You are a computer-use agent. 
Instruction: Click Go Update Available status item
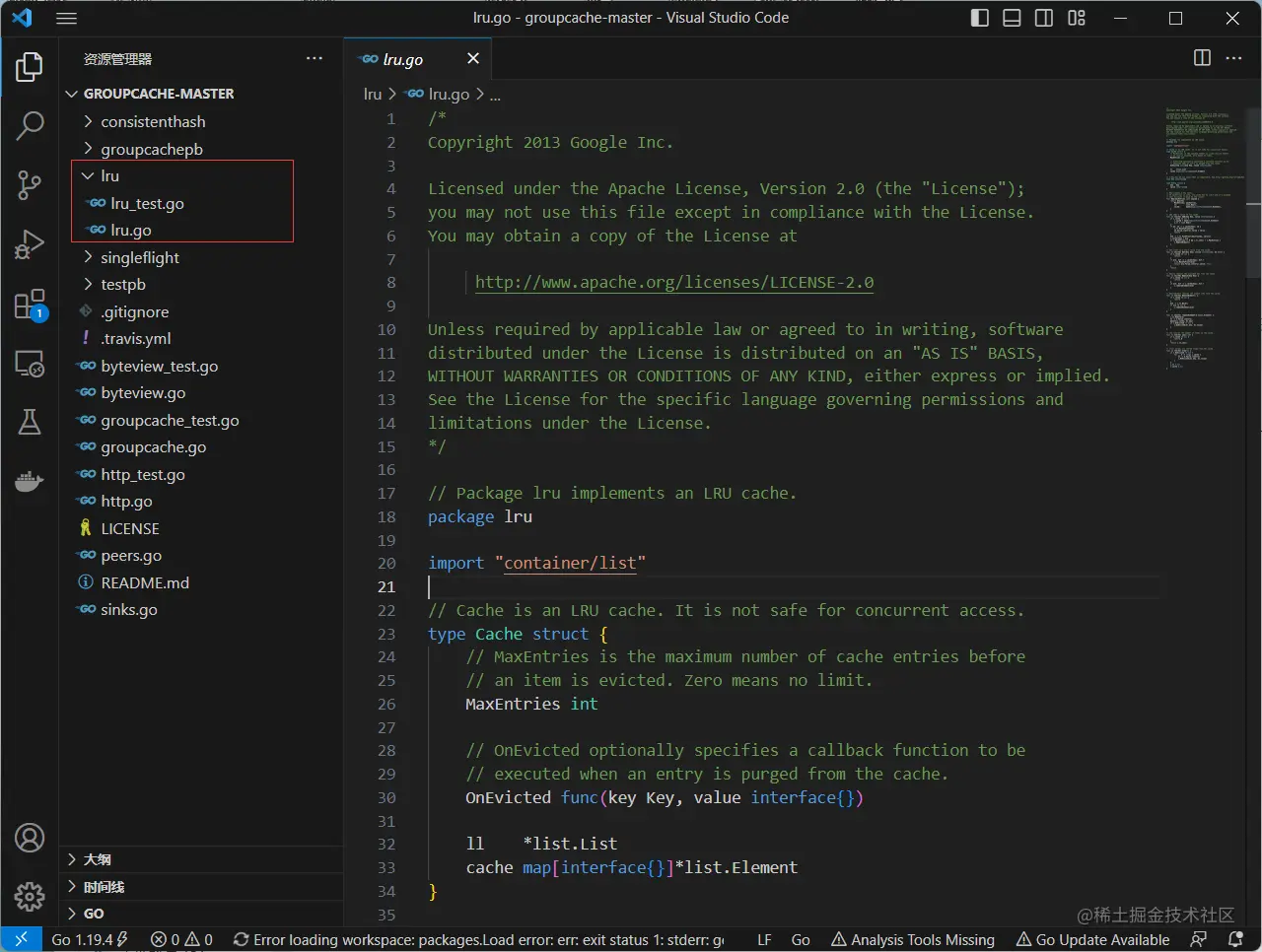tap(1092, 939)
